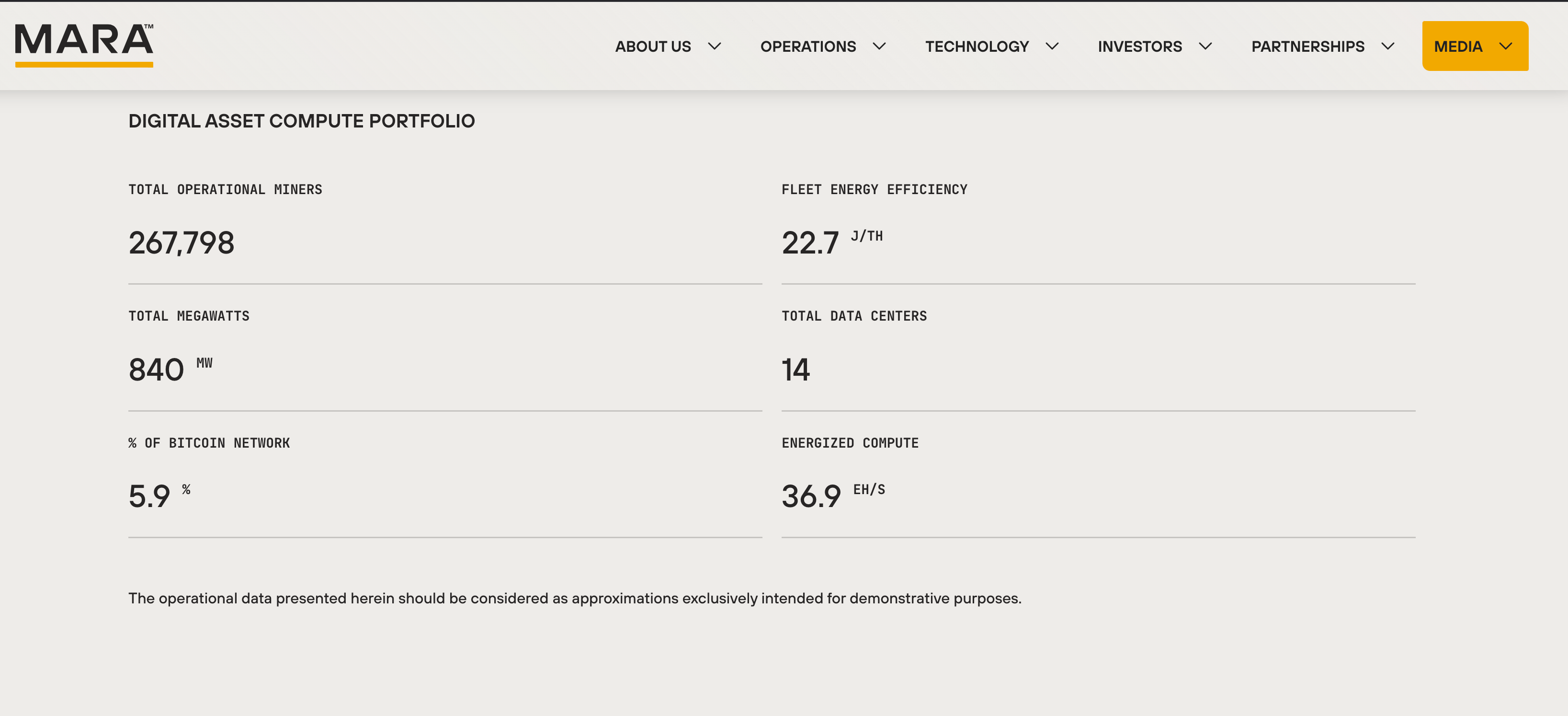Viewport: 1568px width, 716px height.
Task: Click the MARA logo
Action: click(84, 46)
